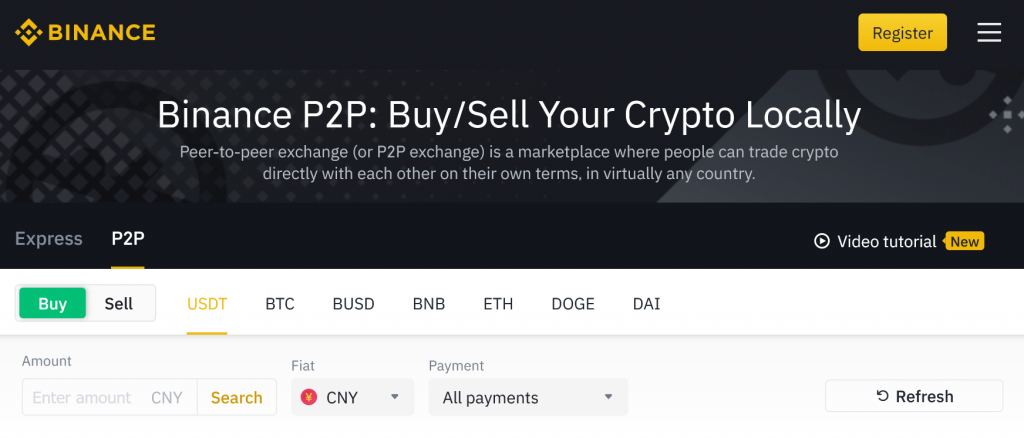Expand the CNY fiat dropdown arrow

(x=394, y=397)
